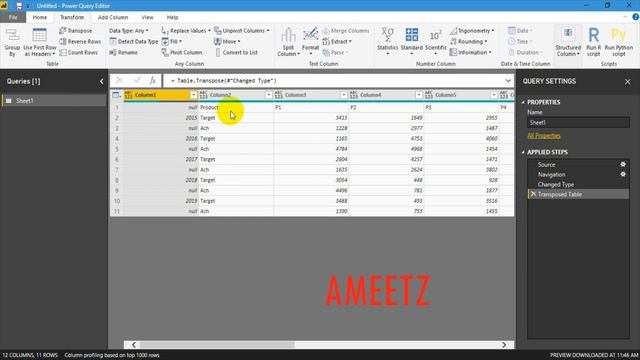Click Merge Columns

[x=345, y=31]
